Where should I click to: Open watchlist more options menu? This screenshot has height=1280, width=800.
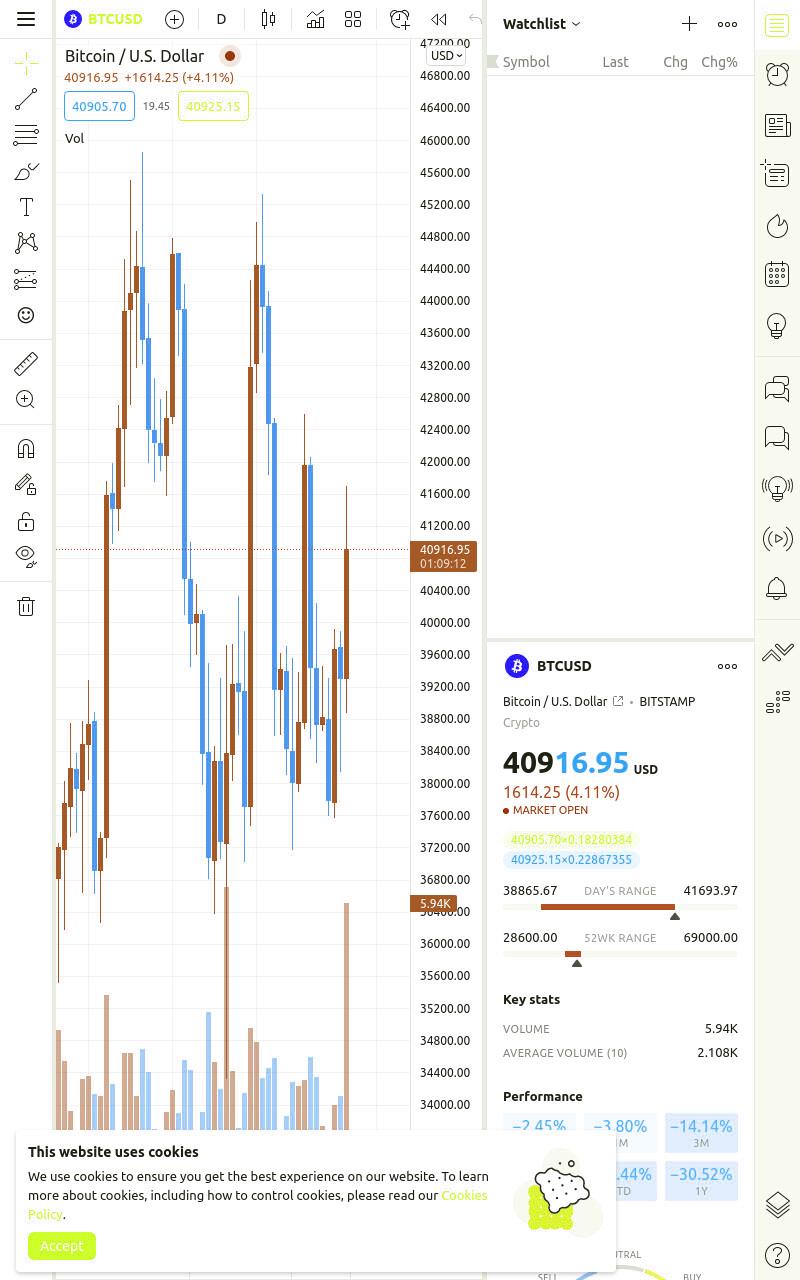(x=727, y=23)
